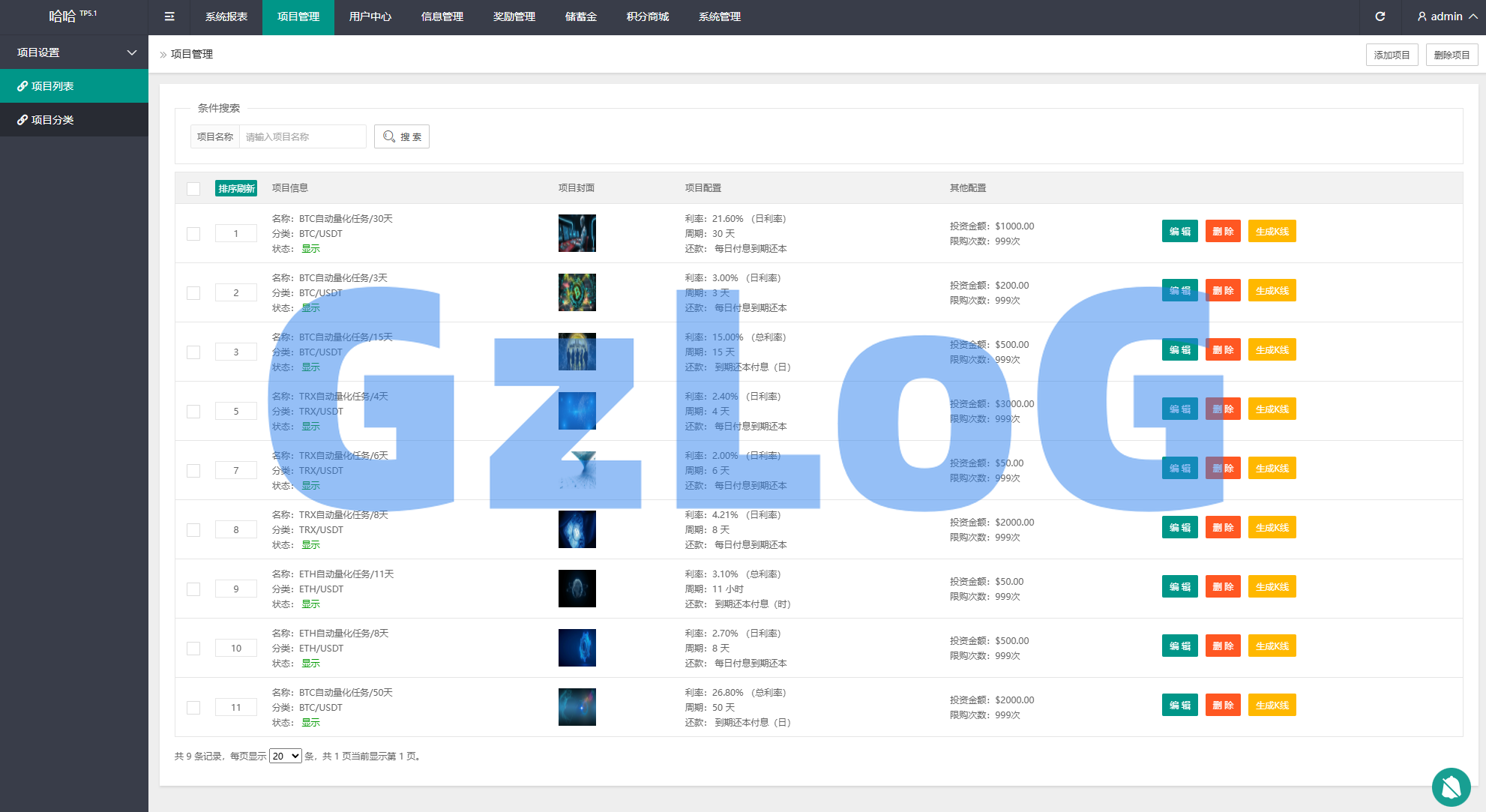Image resolution: width=1486 pixels, height=812 pixels.
Task: Check the select-all checkbox in table header
Action: pos(193,189)
